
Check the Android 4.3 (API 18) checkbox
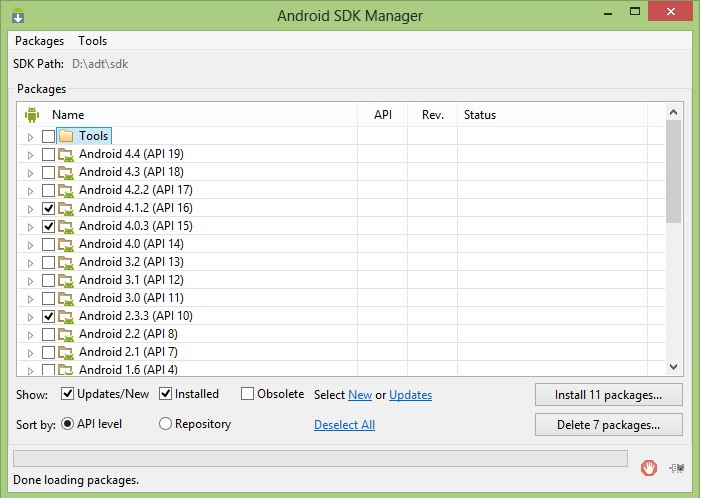point(48,173)
